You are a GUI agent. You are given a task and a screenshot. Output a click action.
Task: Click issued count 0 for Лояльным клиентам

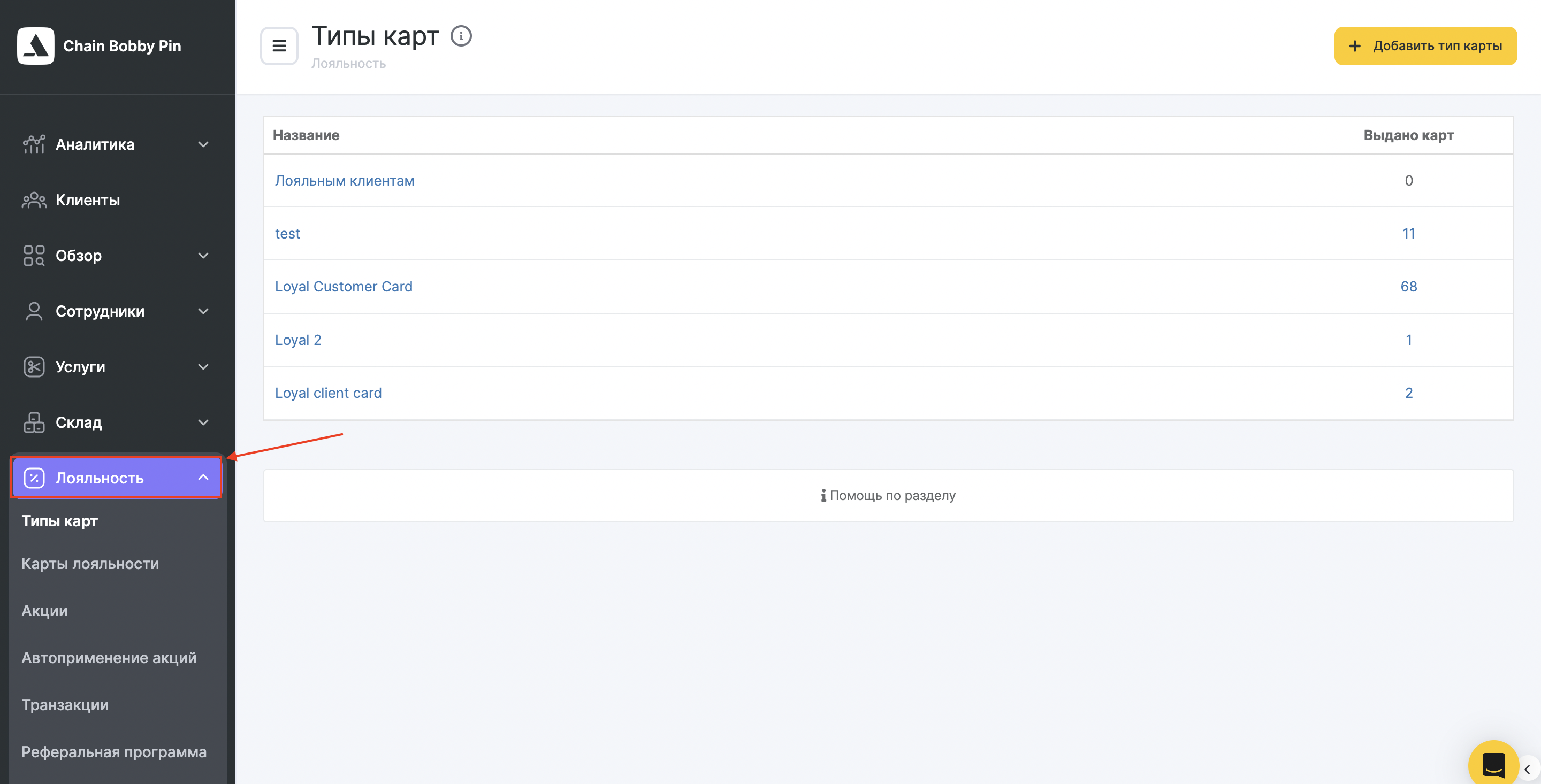[1408, 181]
